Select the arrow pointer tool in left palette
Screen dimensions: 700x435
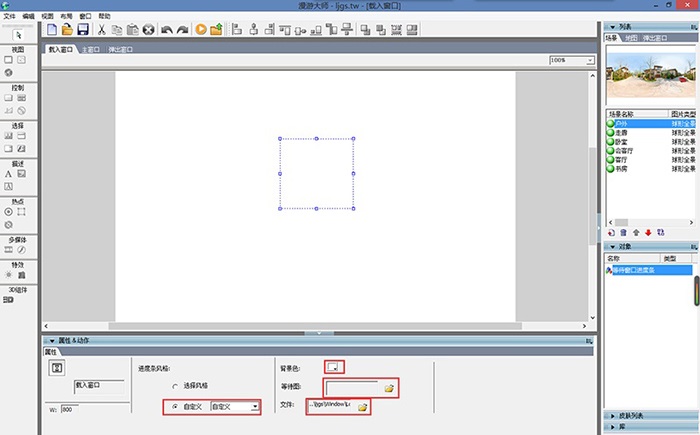tap(18, 35)
